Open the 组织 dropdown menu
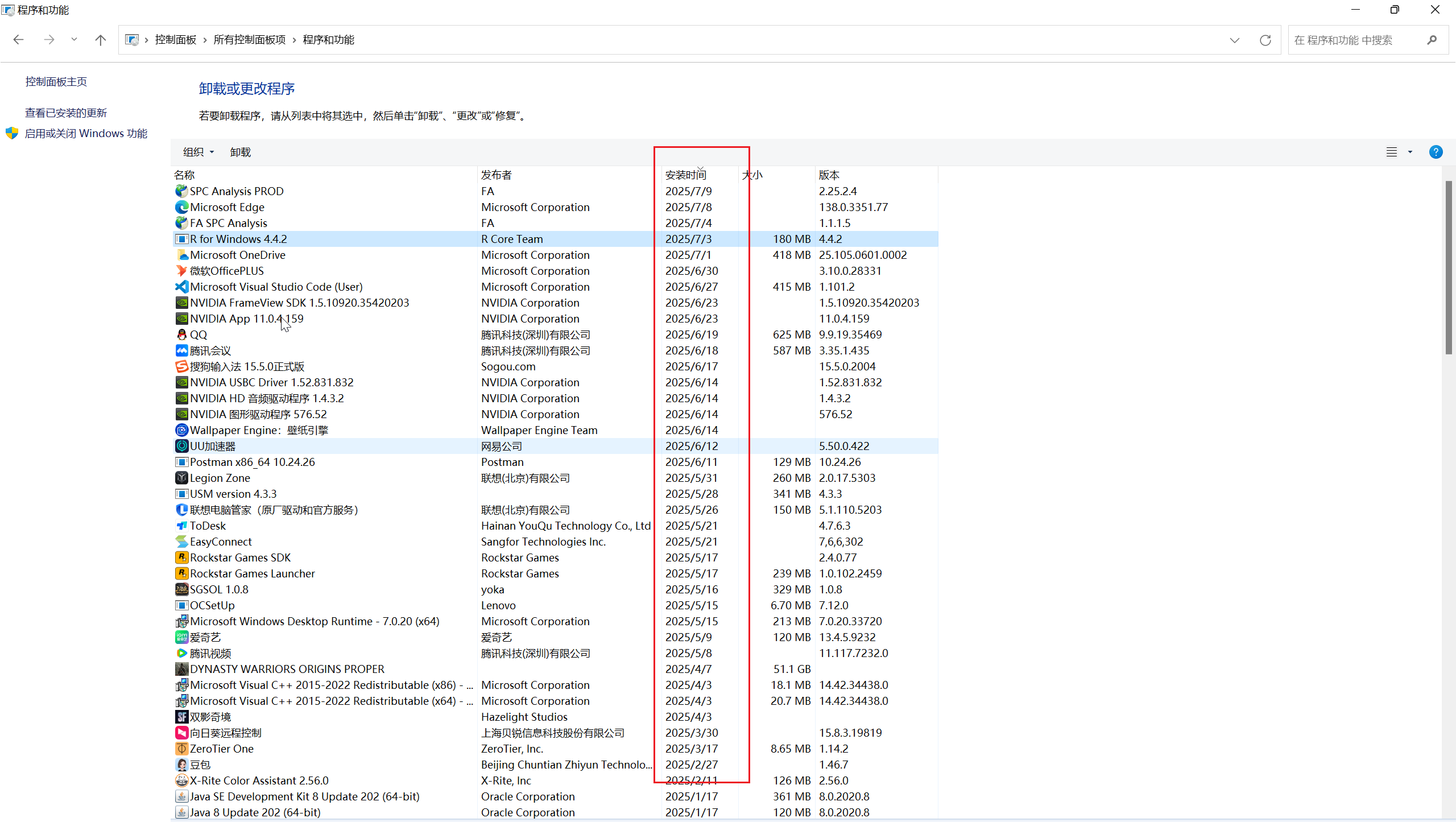 coord(198,152)
